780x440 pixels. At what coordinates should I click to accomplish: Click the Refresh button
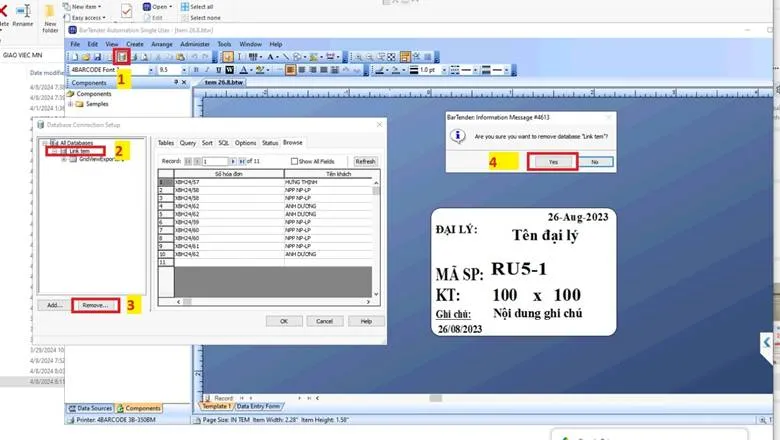click(365, 161)
